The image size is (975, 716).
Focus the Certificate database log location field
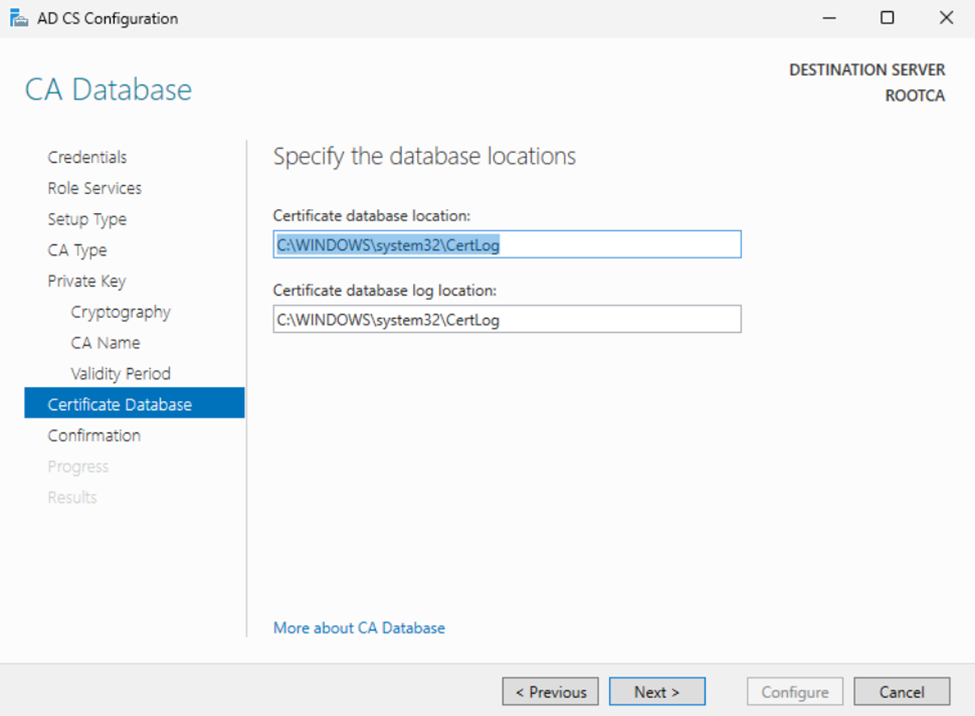coord(506,319)
